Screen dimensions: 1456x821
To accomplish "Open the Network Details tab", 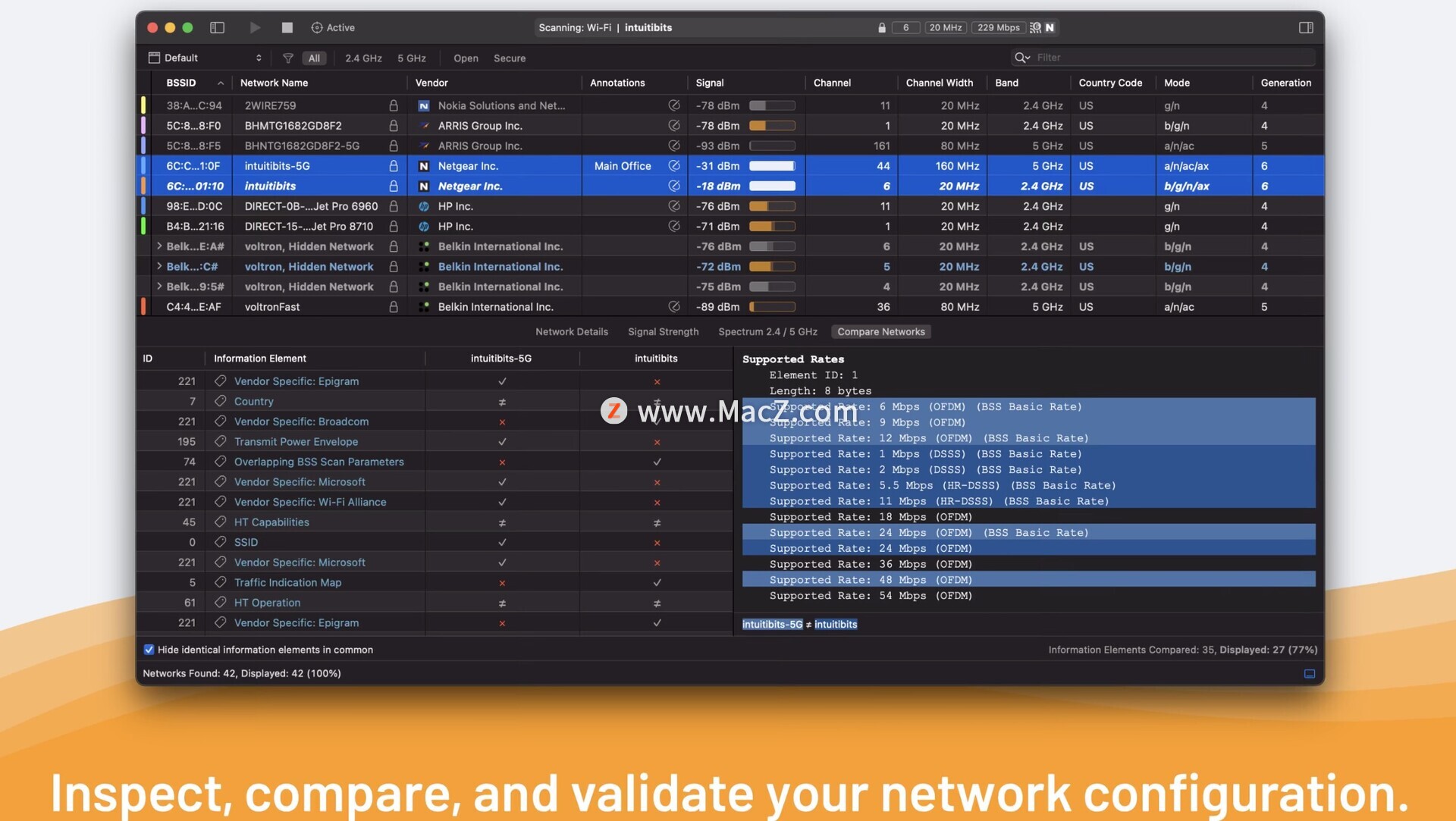I will 572,332.
